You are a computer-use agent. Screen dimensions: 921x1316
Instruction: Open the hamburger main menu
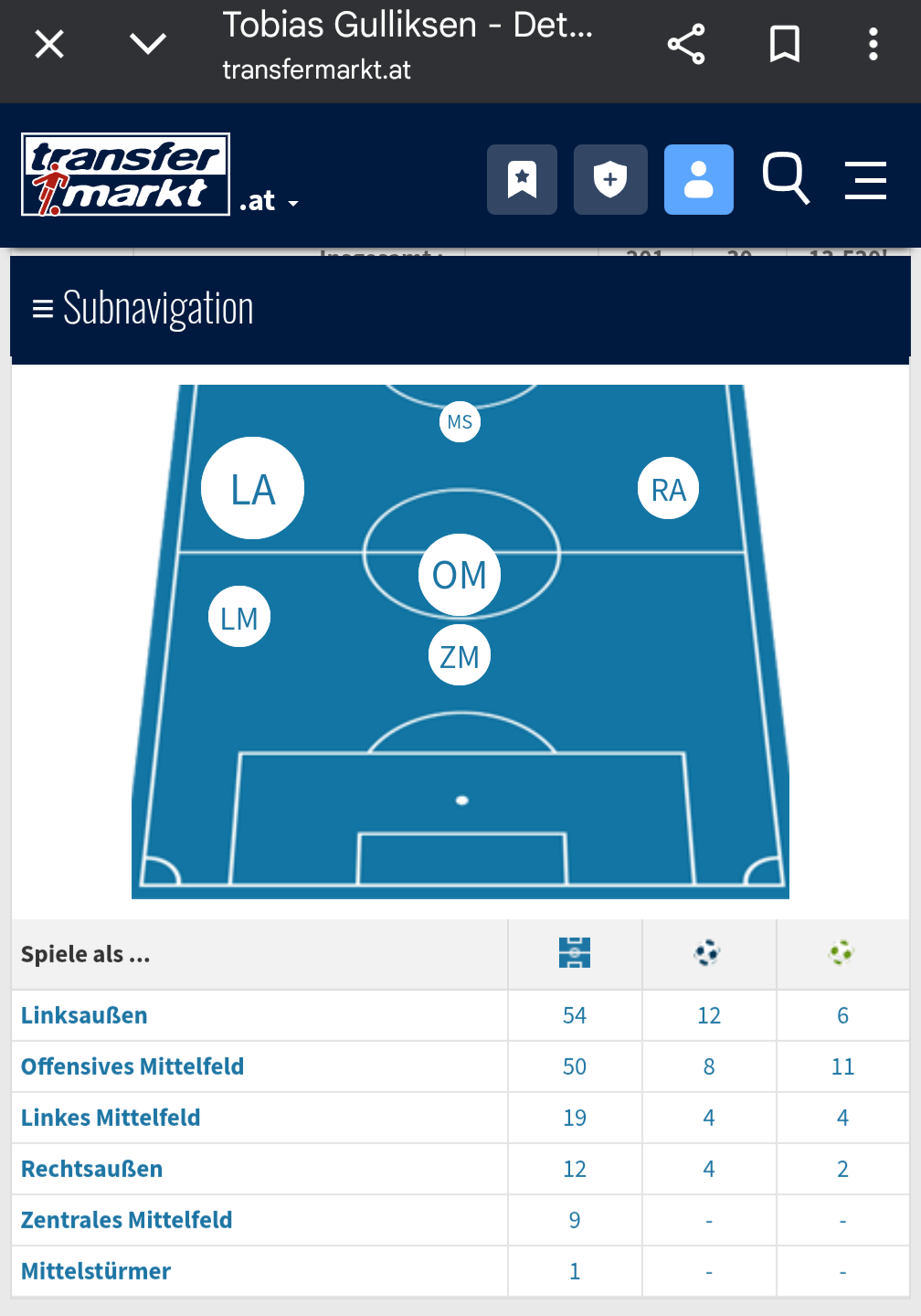865,179
